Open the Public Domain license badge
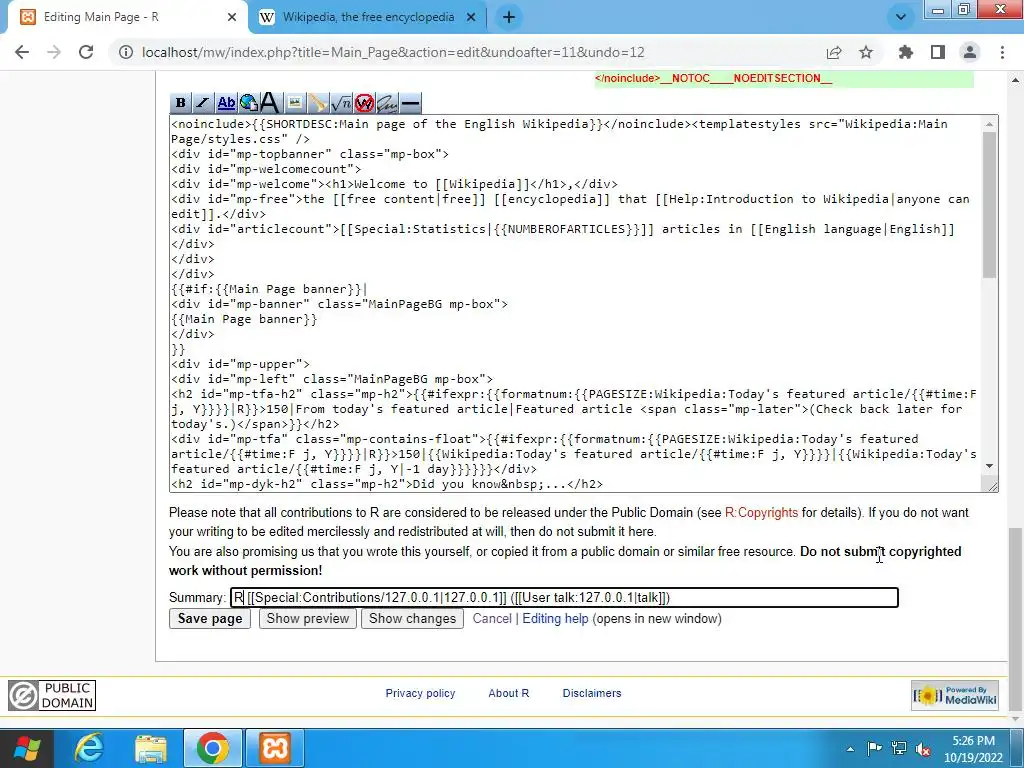This screenshot has width=1024, height=768. click(52, 696)
